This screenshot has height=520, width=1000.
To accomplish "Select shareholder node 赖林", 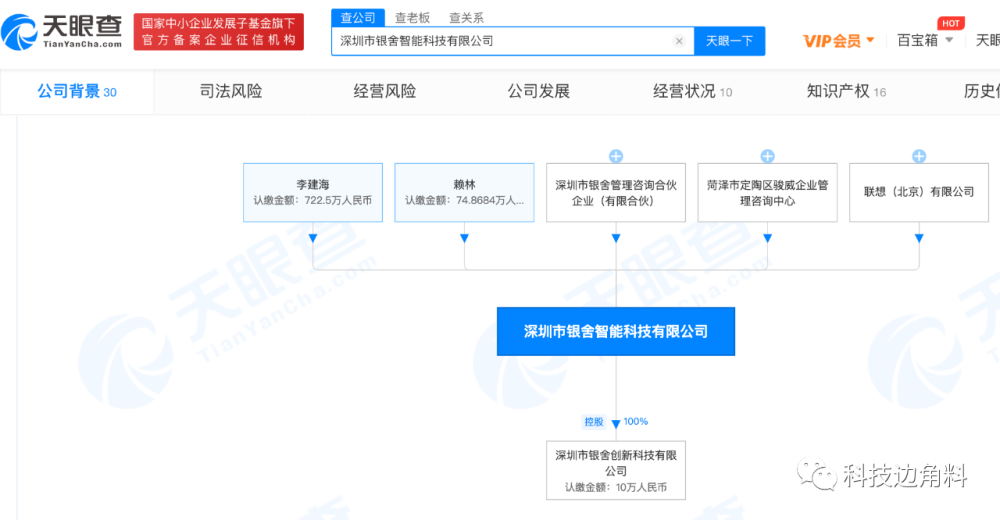I will click(x=464, y=193).
